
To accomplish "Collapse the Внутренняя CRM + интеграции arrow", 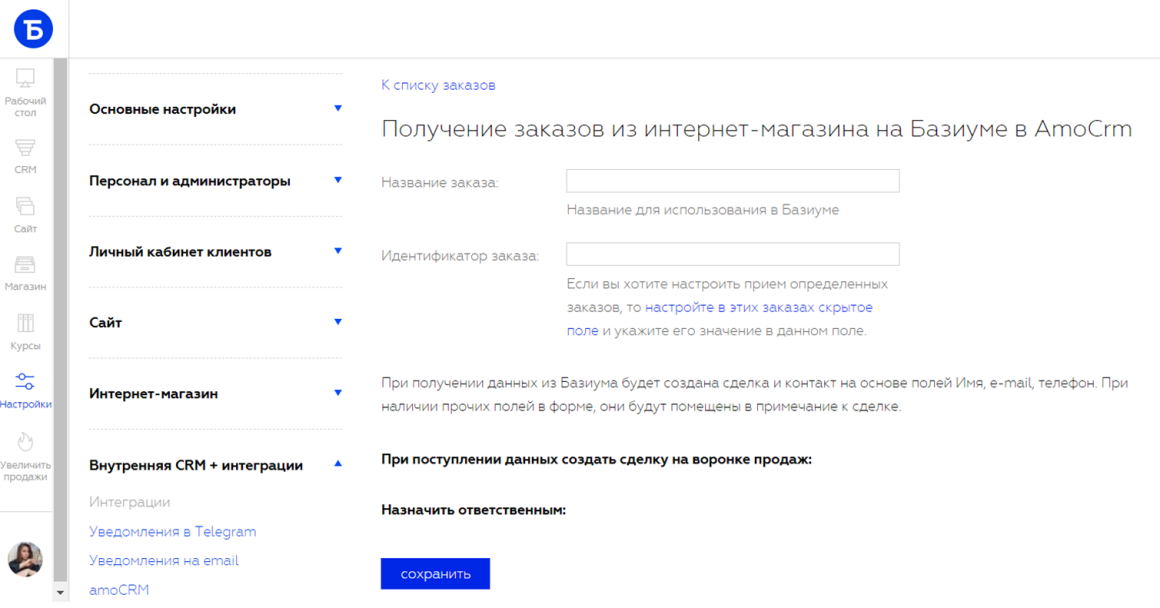I will [338, 465].
